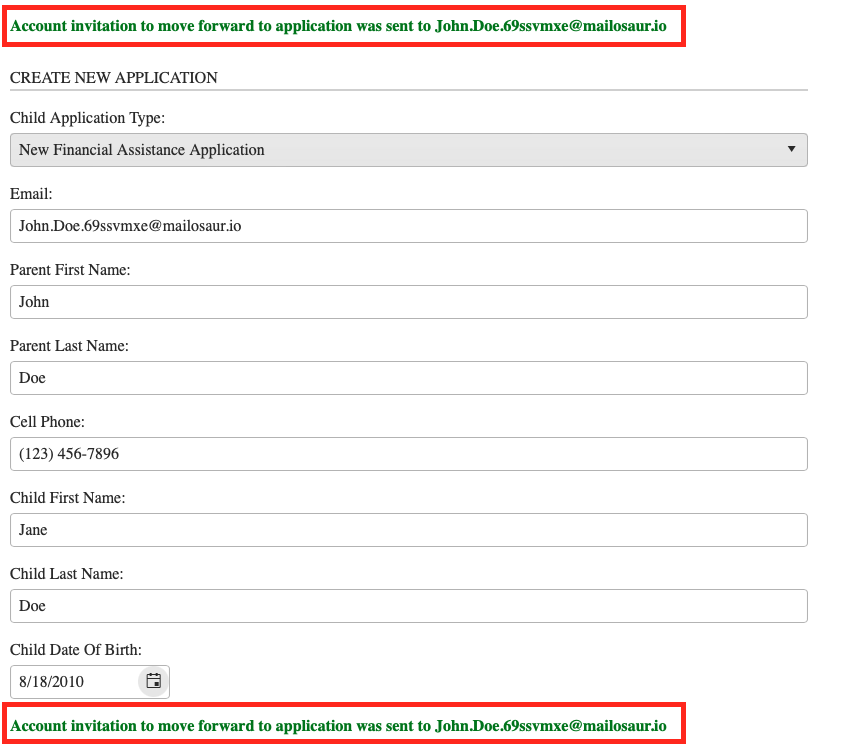
Task: Click the 'Parent First Name:' label
Action: coord(70,270)
